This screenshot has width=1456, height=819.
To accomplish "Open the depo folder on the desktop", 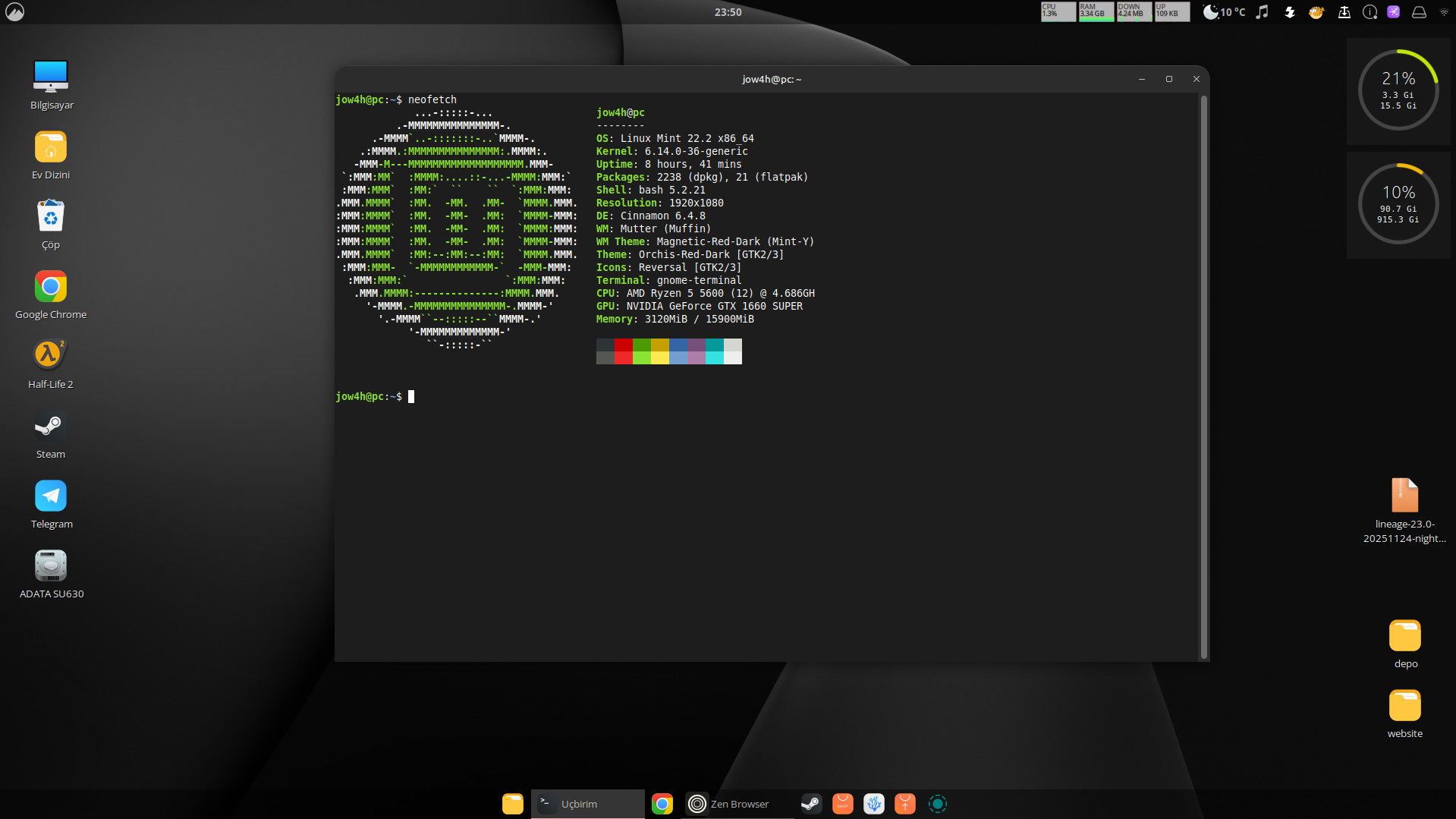I will click(x=1404, y=636).
